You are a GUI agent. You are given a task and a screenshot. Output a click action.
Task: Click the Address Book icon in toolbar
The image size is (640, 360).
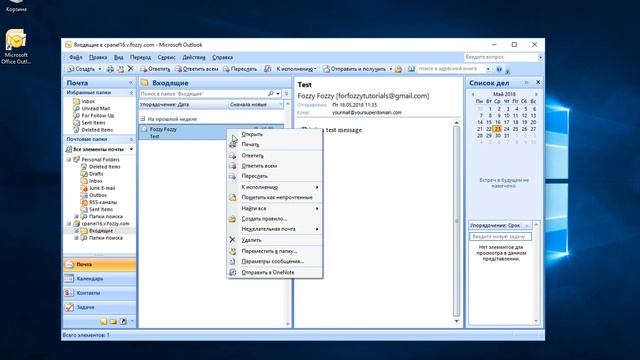411,69
